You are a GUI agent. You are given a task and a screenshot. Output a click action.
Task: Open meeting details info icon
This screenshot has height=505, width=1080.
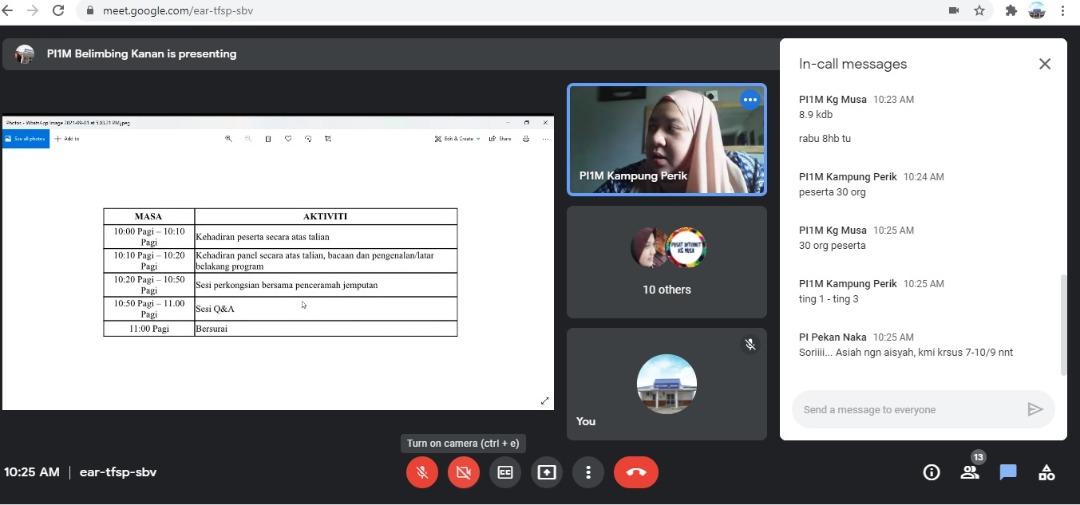931,472
